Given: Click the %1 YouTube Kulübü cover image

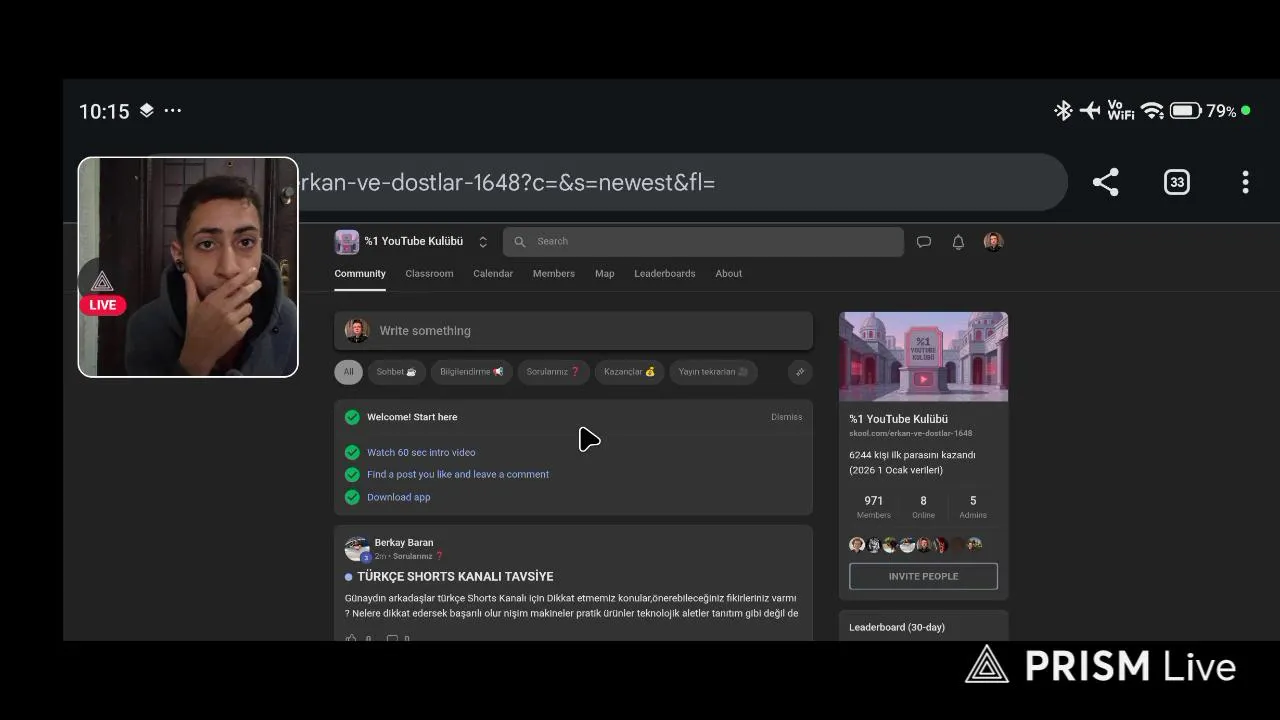Looking at the screenshot, I should coord(923,357).
